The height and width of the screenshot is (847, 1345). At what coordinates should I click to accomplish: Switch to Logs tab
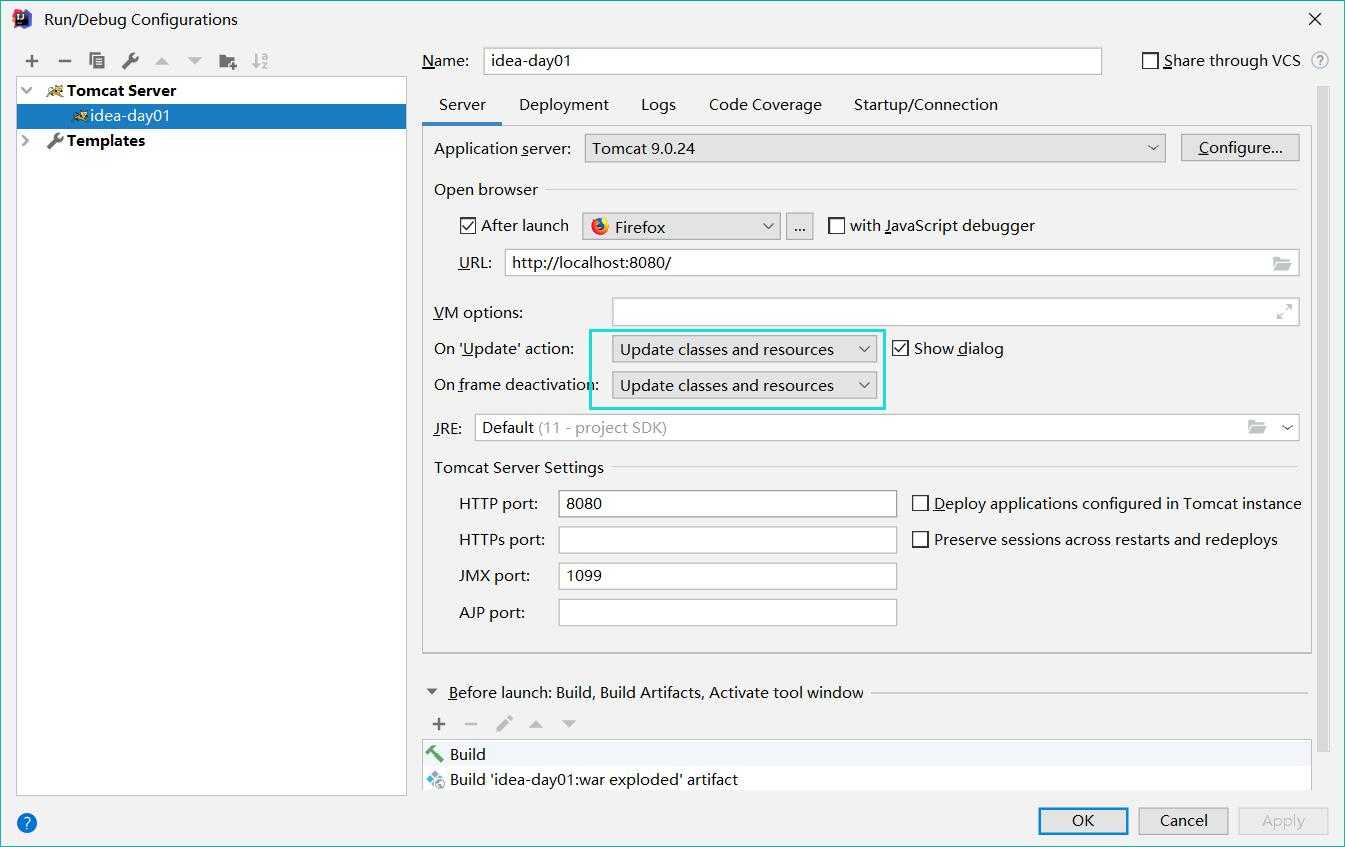[x=658, y=105]
